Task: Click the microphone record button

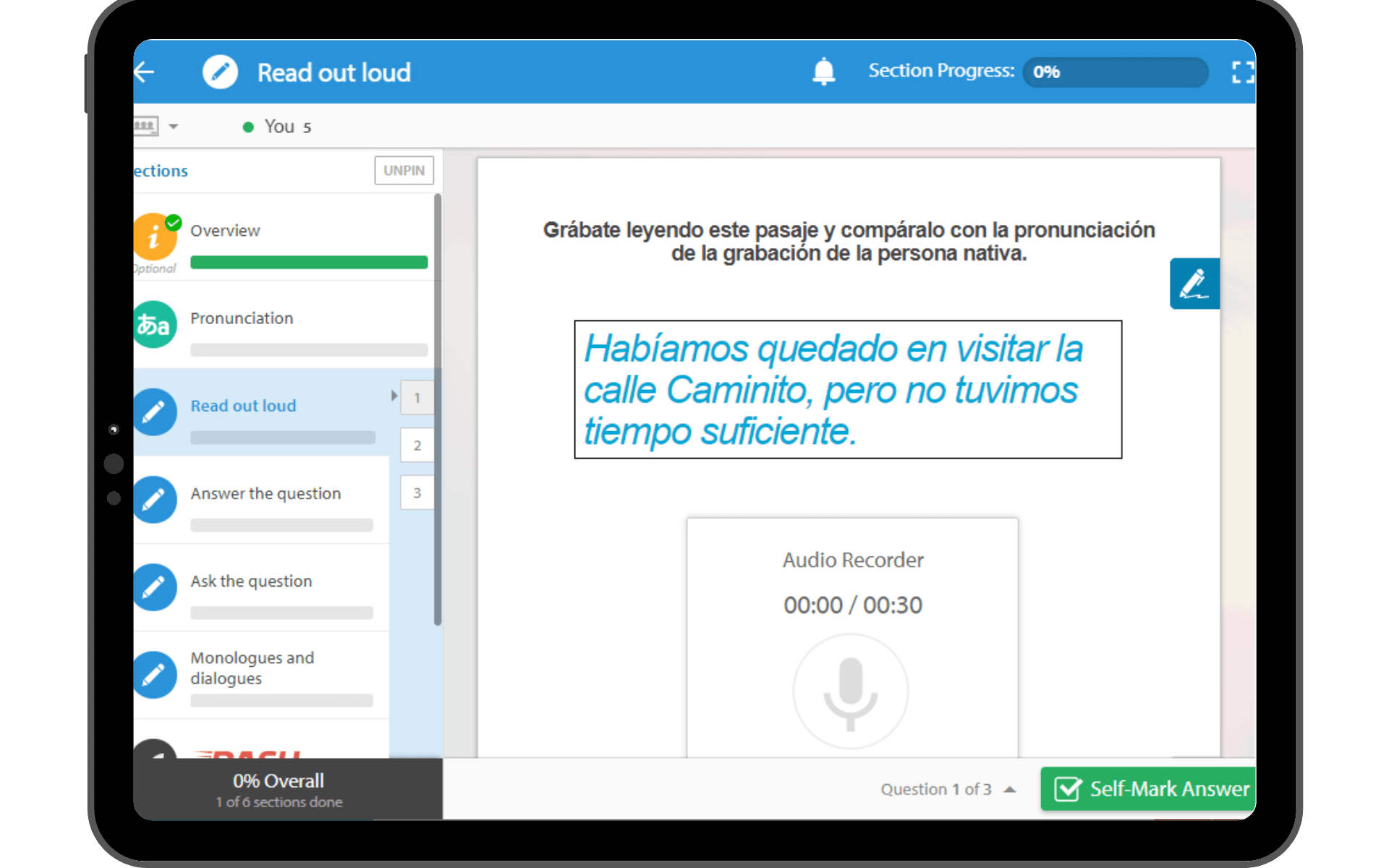Action: click(851, 692)
